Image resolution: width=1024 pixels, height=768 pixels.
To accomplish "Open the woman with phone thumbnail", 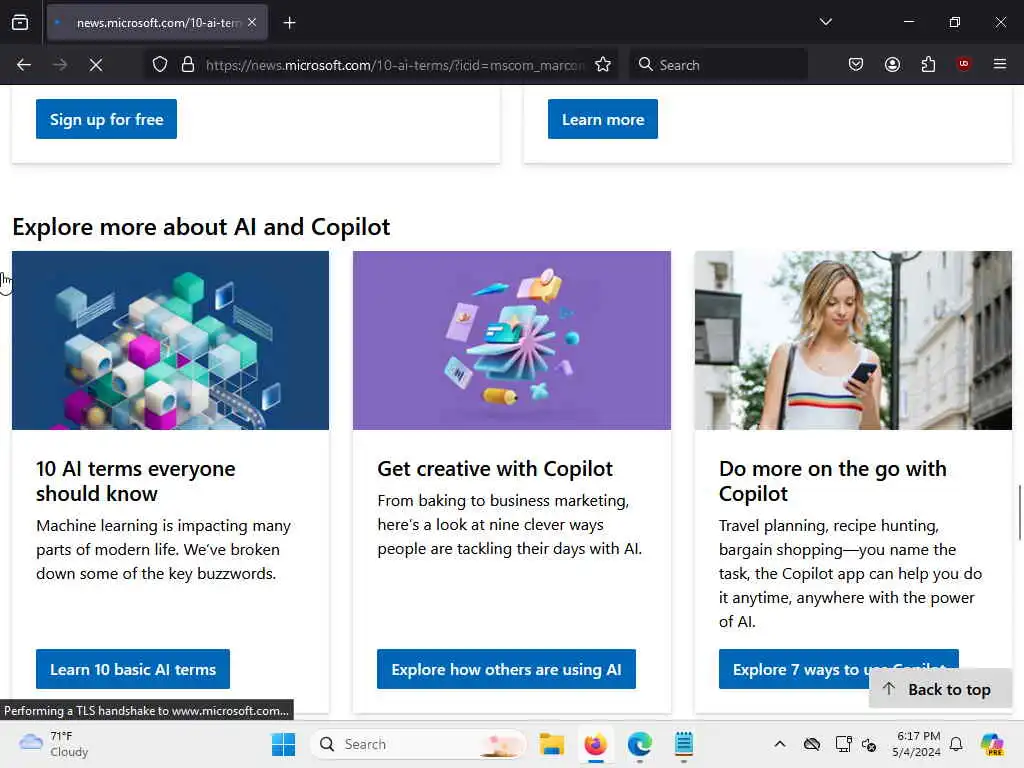I will pos(854,340).
